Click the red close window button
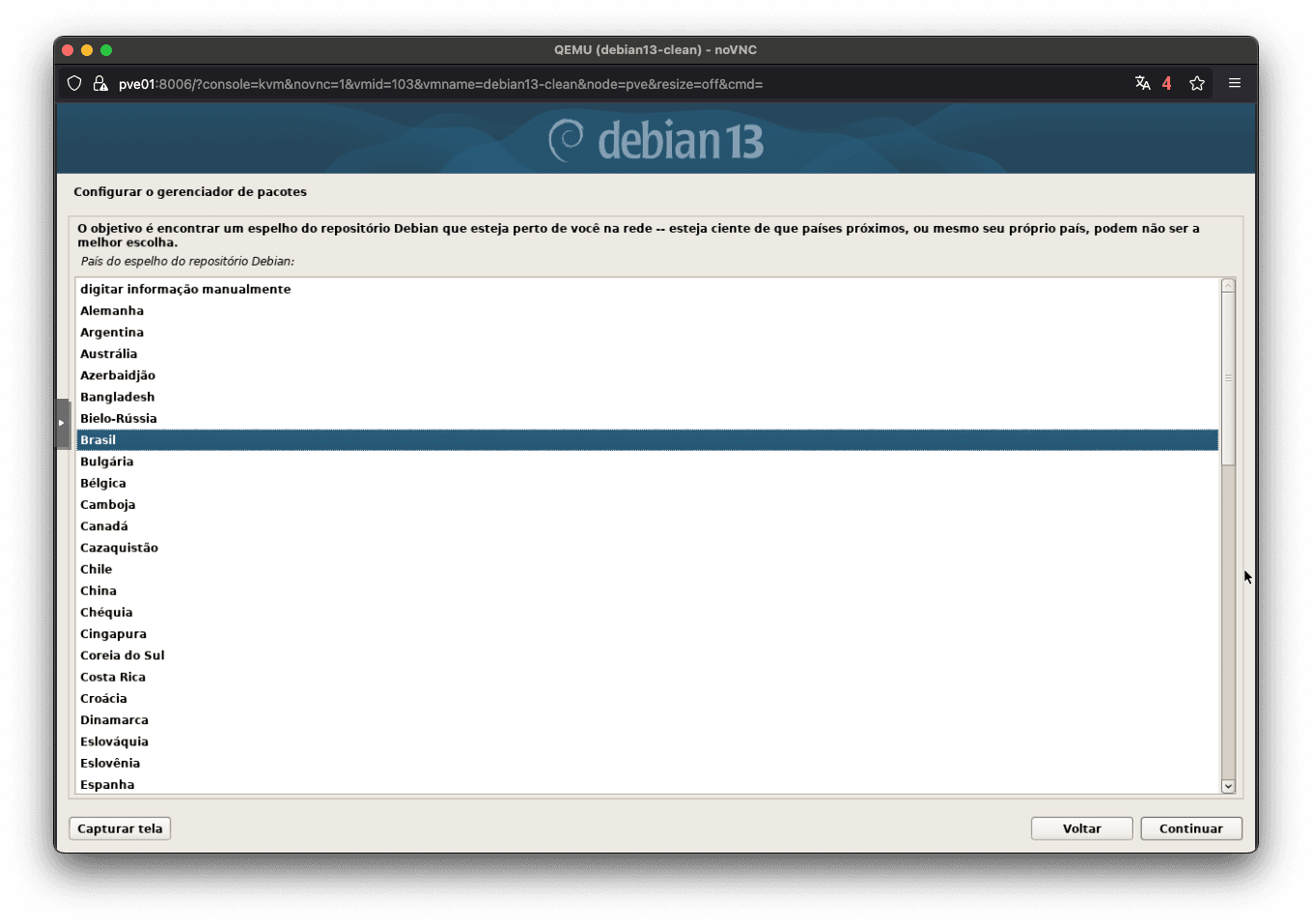This screenshot has width=1312, height=924. 68,50
